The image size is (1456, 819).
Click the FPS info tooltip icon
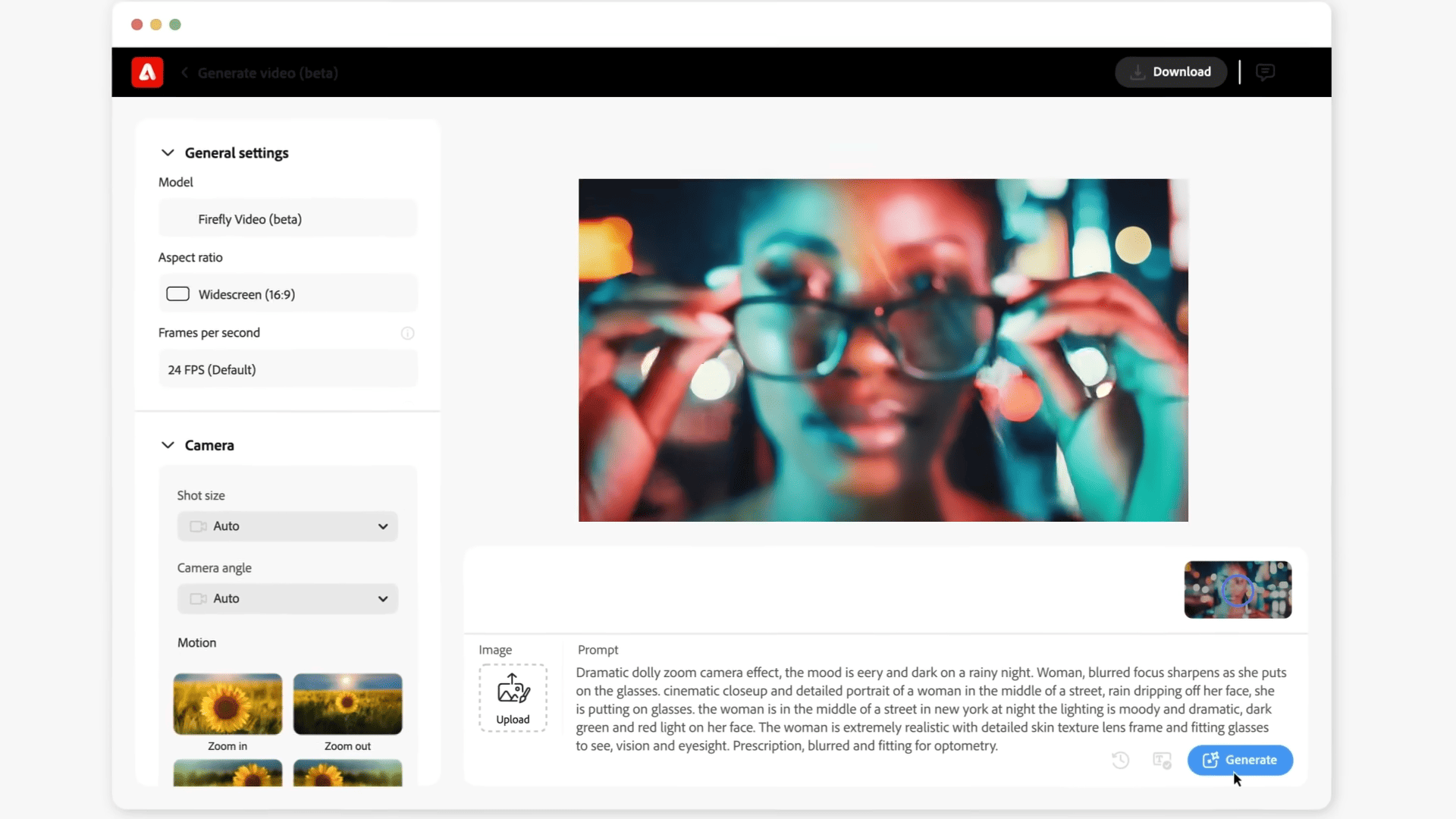tap(407, 333)
